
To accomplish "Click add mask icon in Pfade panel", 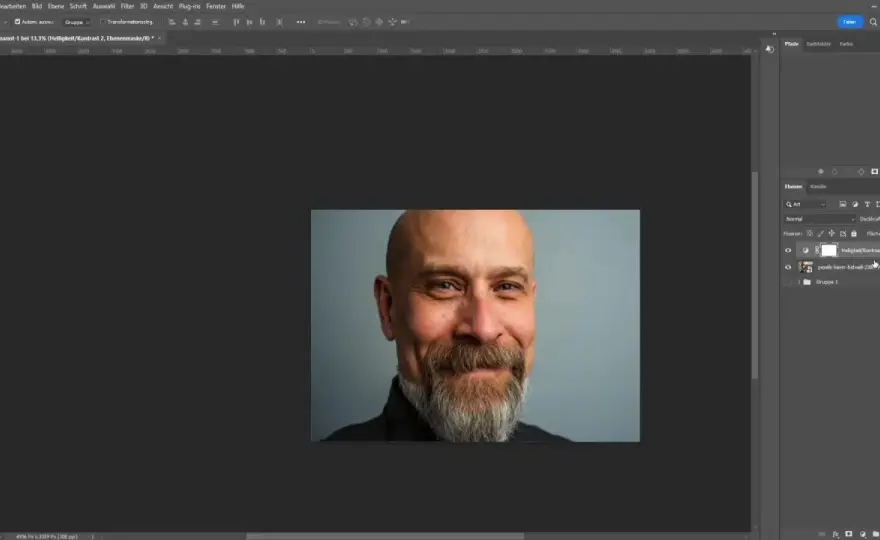I will [x=874, y=171].
